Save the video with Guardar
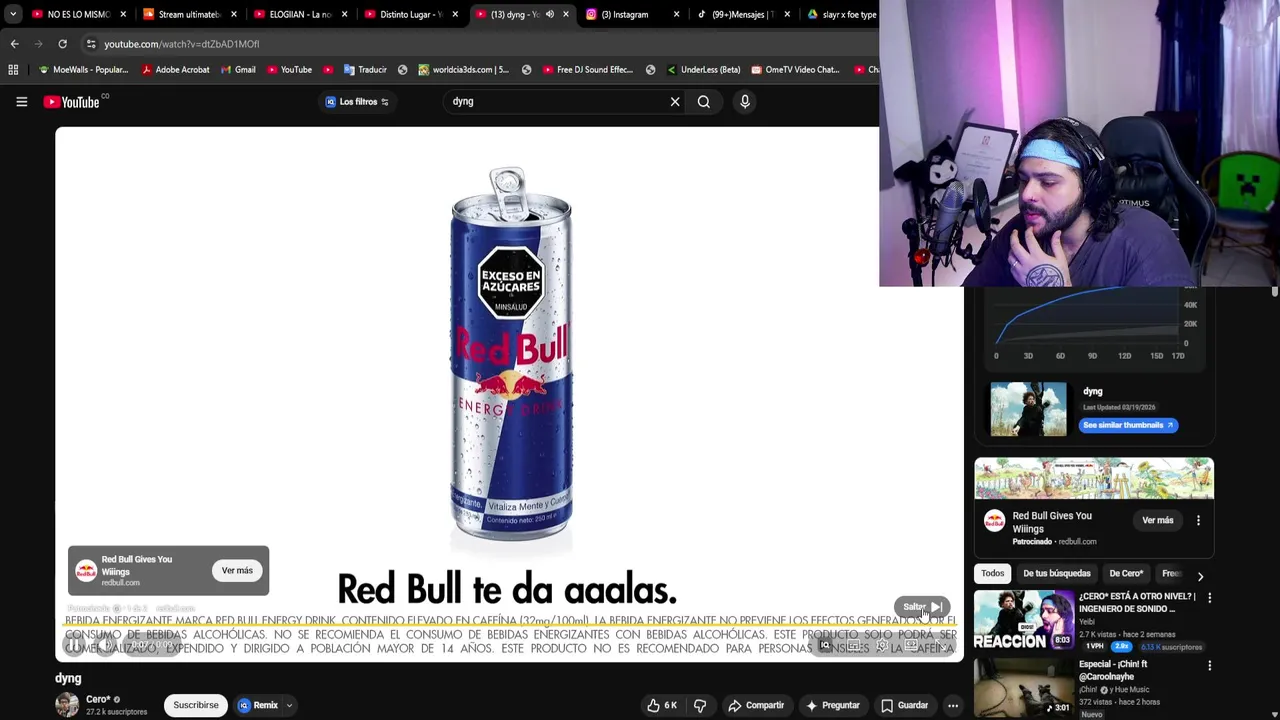 tap(904, 705)
